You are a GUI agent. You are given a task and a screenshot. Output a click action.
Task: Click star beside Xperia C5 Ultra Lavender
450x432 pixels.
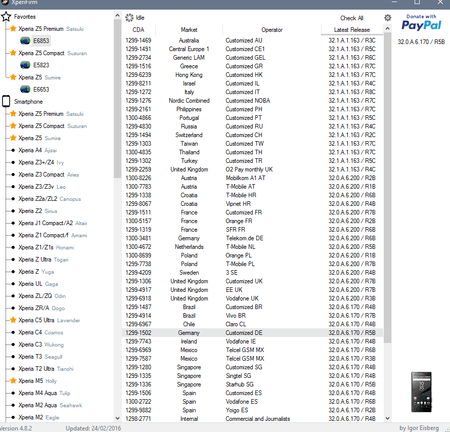point(13,320)
